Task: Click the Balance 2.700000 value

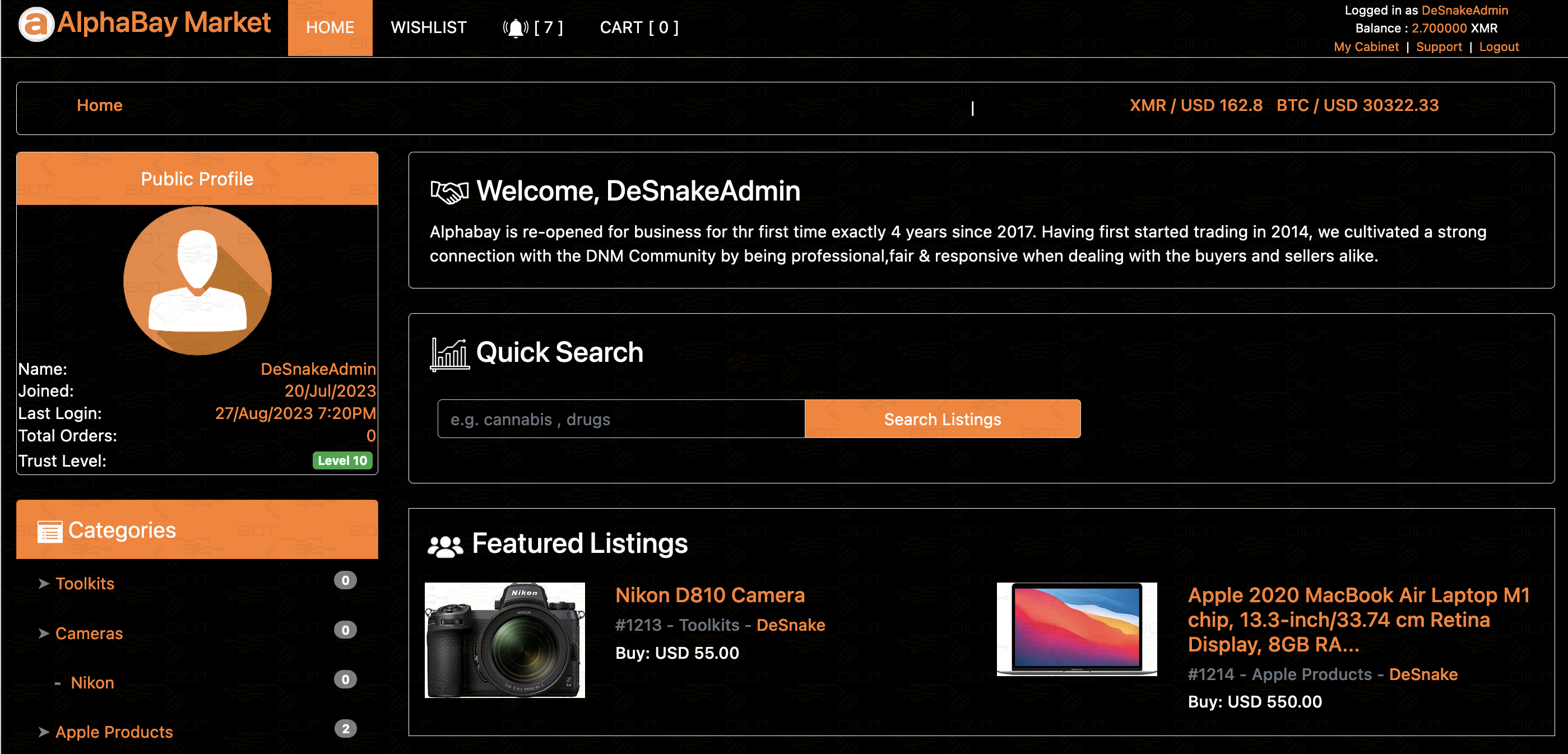Action: click(1439, 28)
